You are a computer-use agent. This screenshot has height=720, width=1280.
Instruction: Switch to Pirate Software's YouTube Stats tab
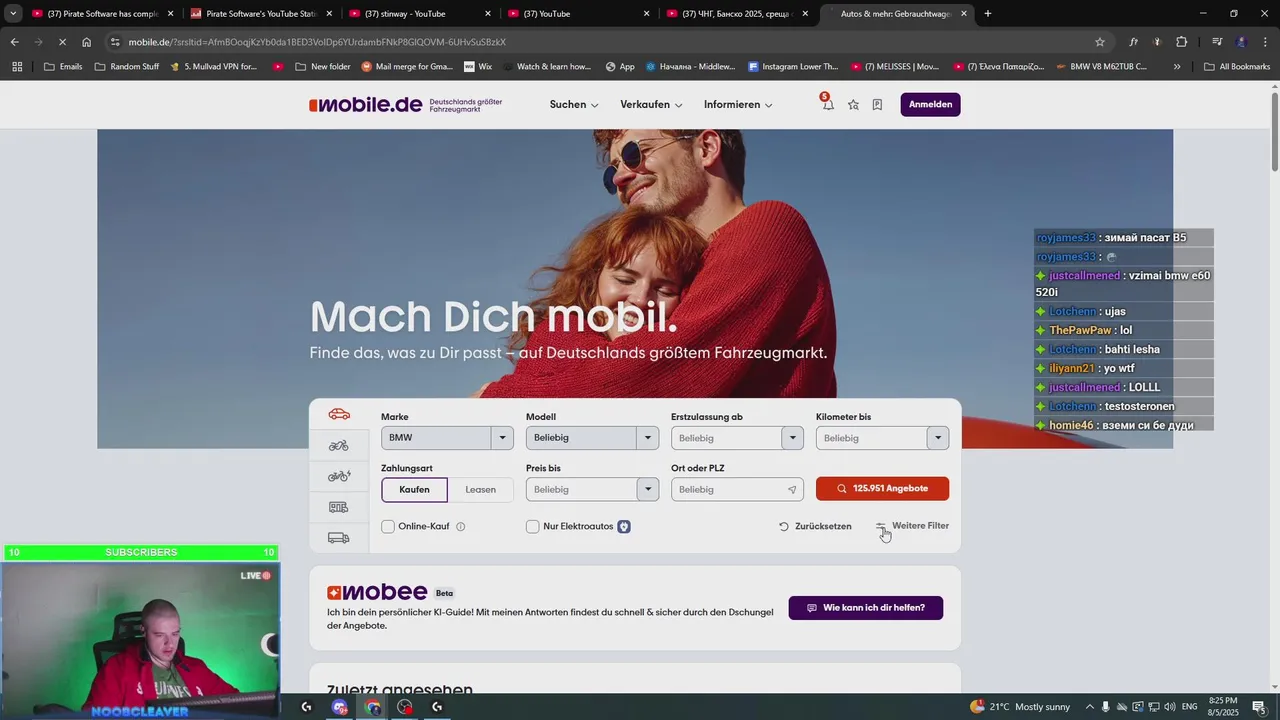[x=261, y=14]
